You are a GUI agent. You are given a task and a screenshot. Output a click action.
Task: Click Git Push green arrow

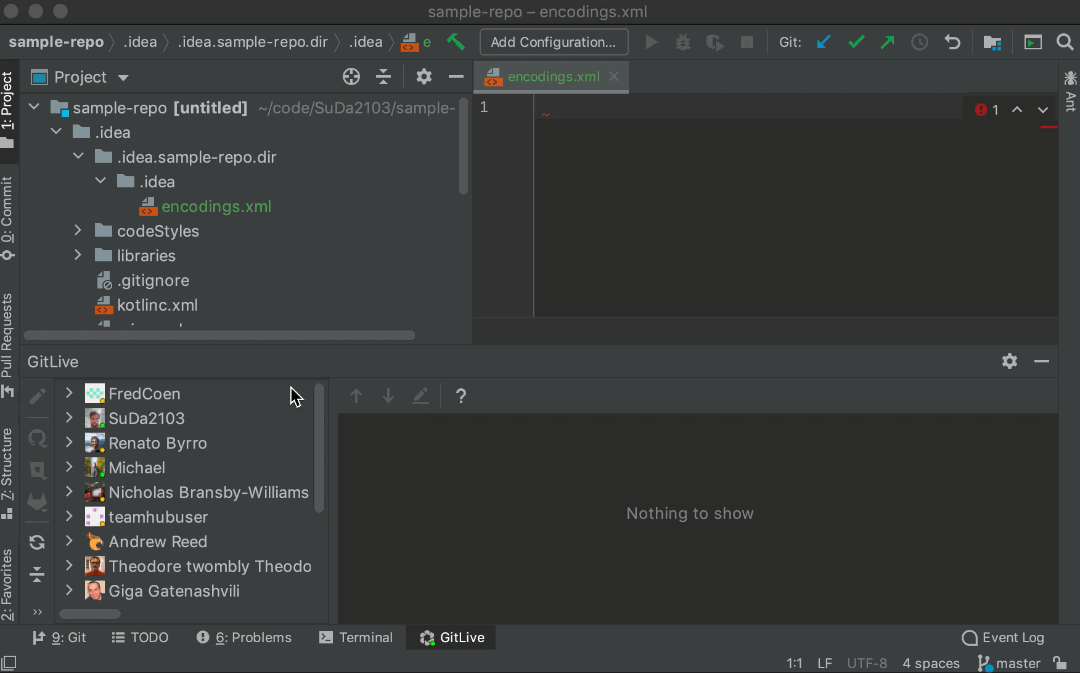pyautogui.click(x=887, y=42)
